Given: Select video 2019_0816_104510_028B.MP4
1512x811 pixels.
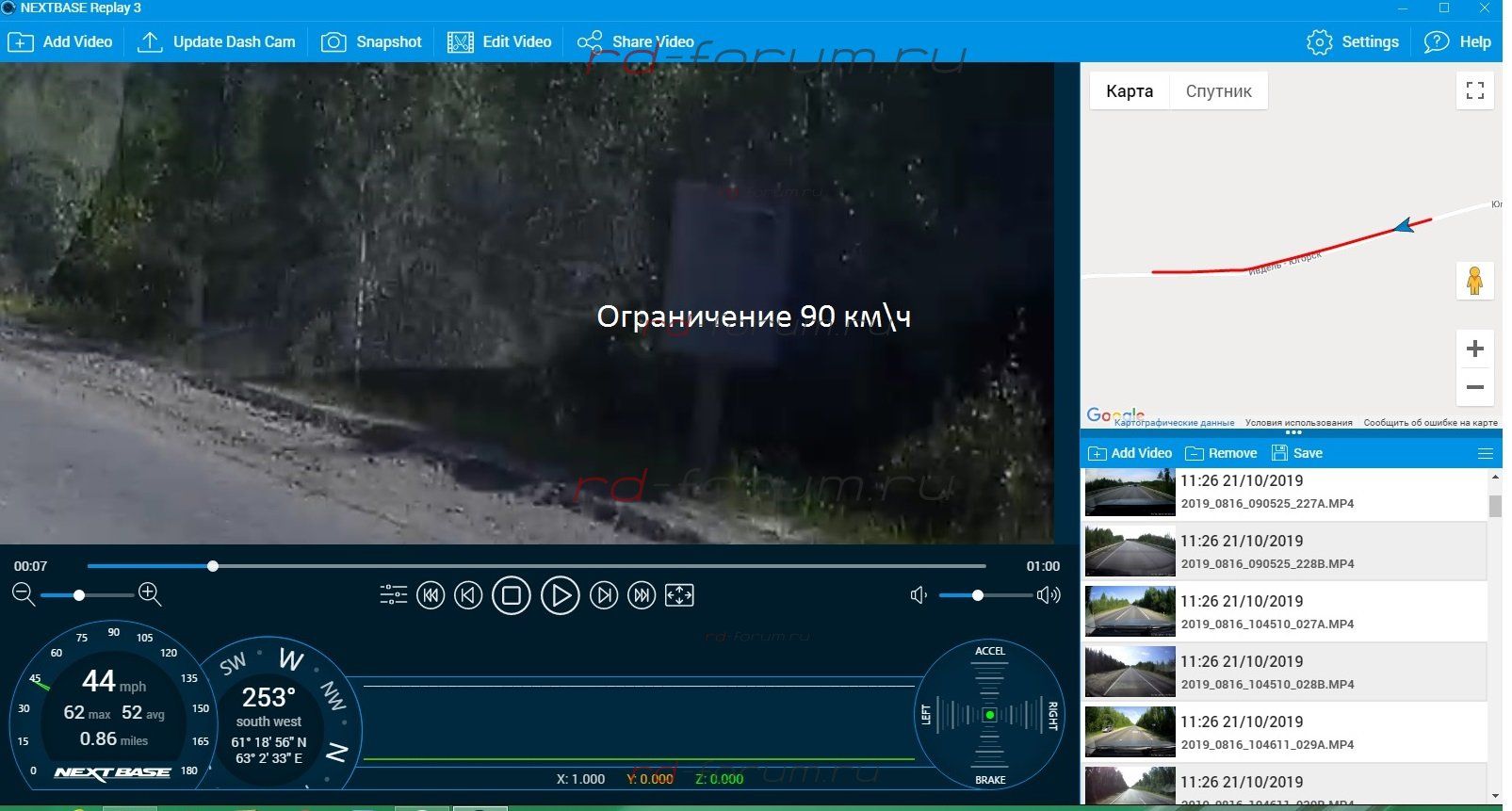Looking at the screenshot, I should click(1284, 673).
